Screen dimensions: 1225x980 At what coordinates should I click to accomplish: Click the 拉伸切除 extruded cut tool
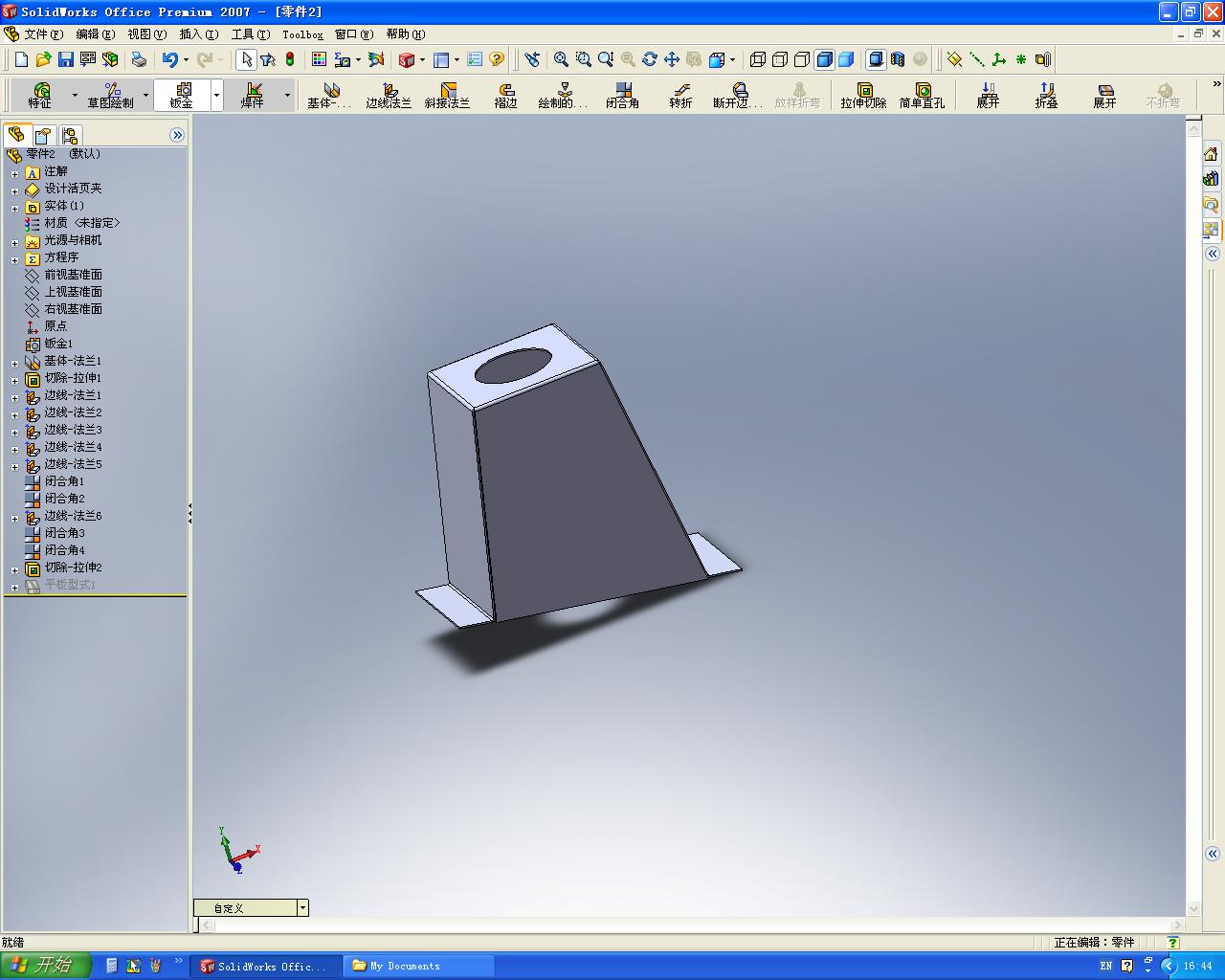point(863,95)
